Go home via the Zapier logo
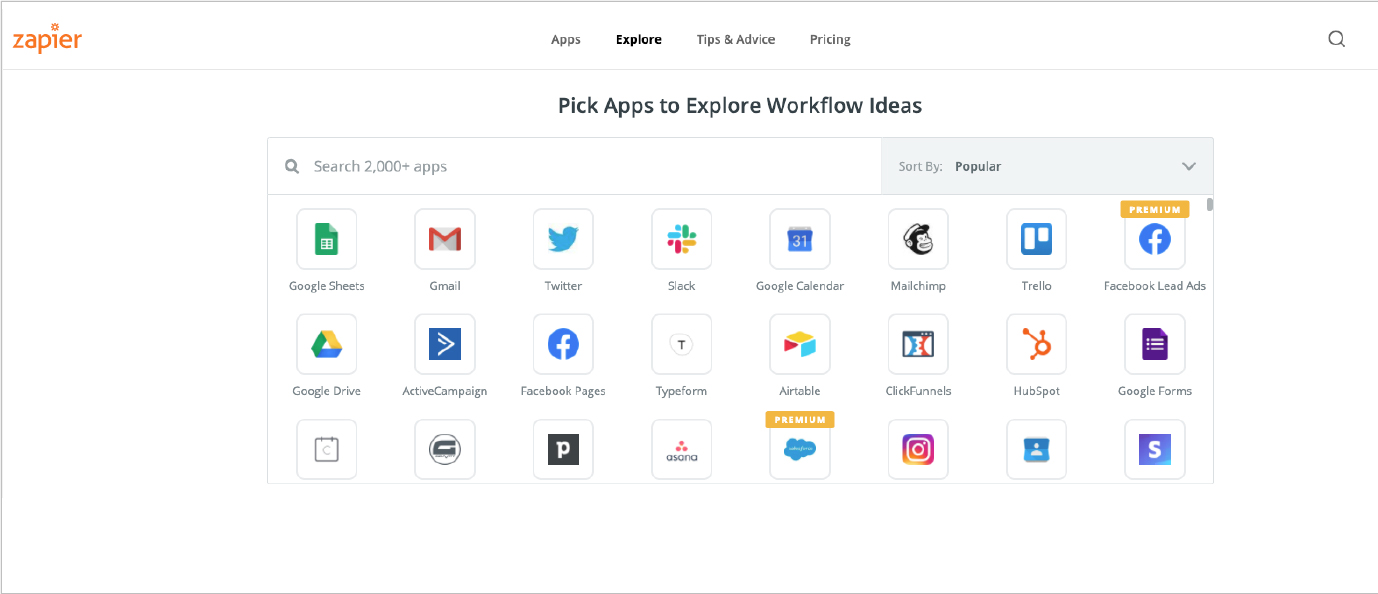 click(47, 38)
